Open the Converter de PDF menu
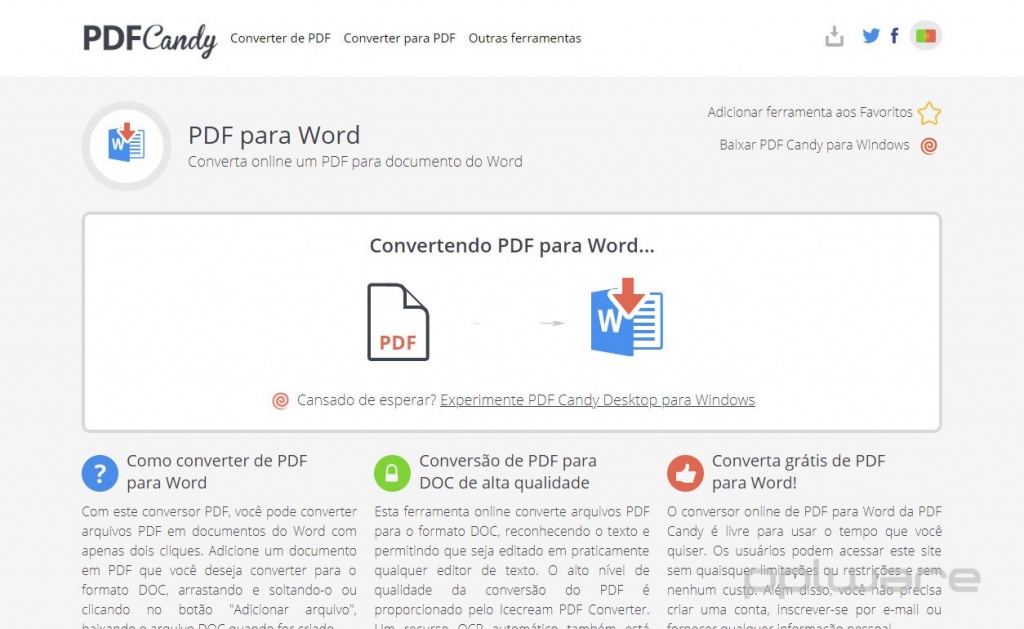Viewport: 1024px width, 629px height. [280, 38]
